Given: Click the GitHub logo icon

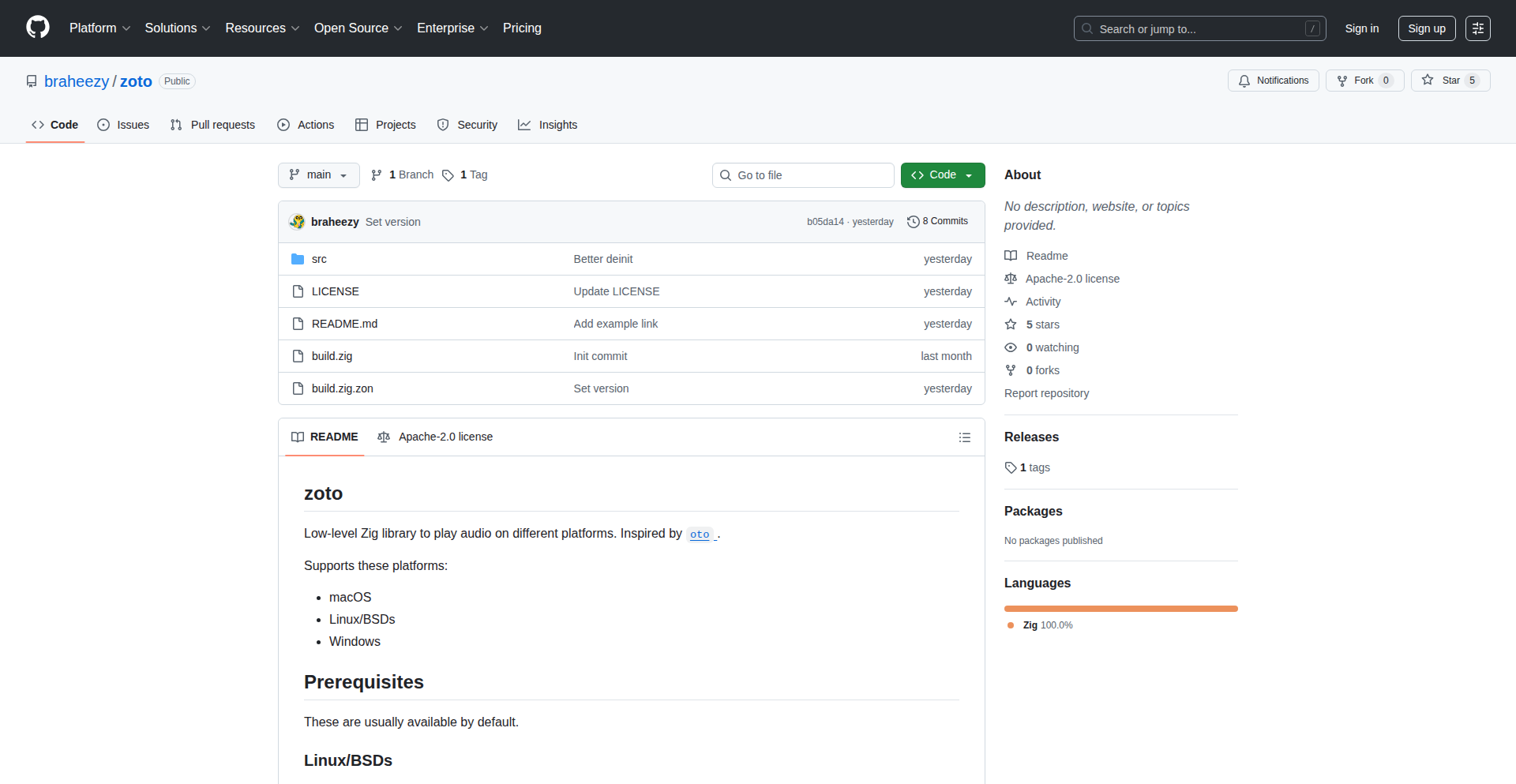Looking at the screenshot, I should click(38, 28).
